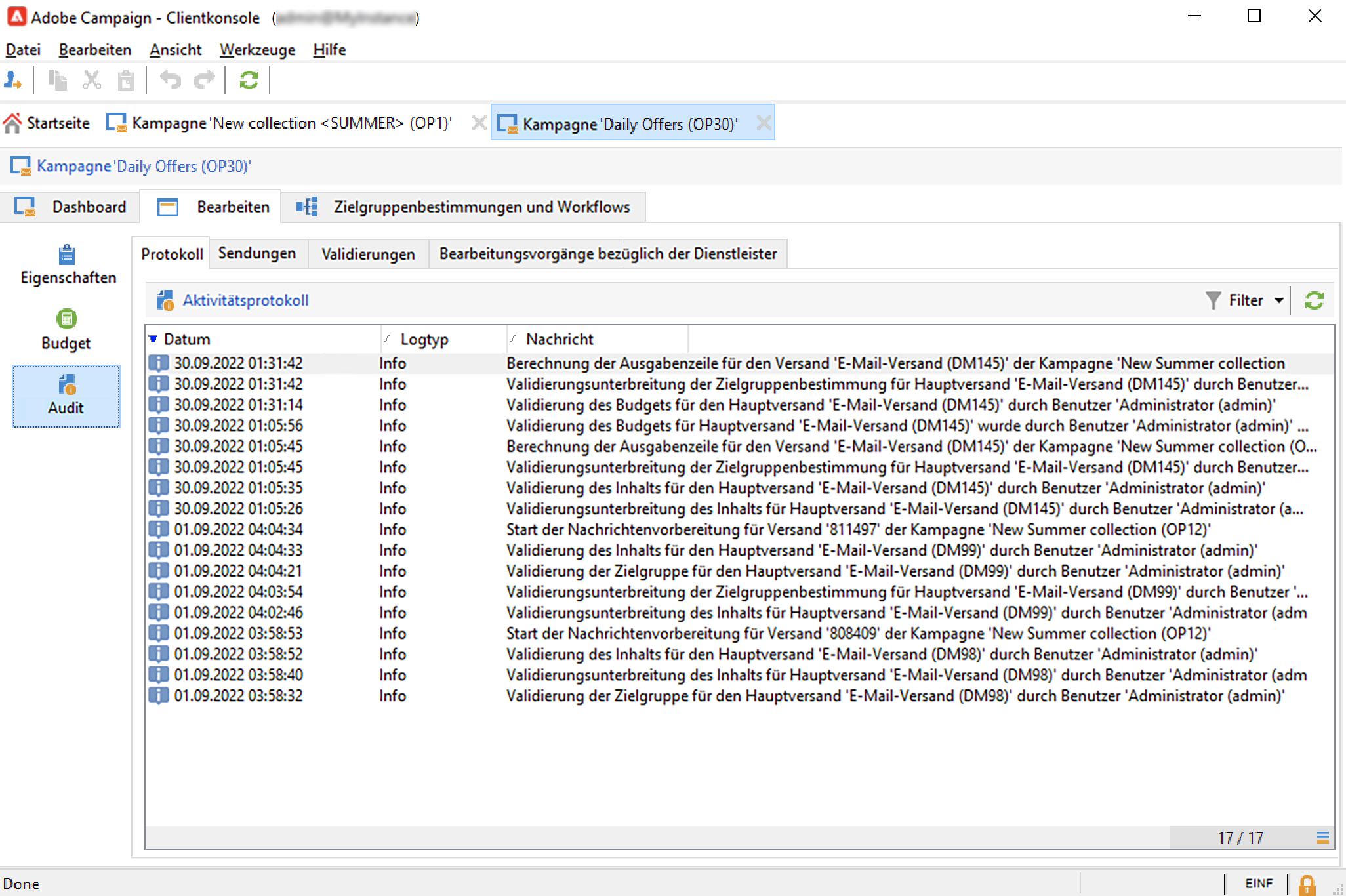Viewport: 1346px width, 896px height.
Task: Select log entry from 01.09.2022 04:04:34
Action: (x=238, y=529)
